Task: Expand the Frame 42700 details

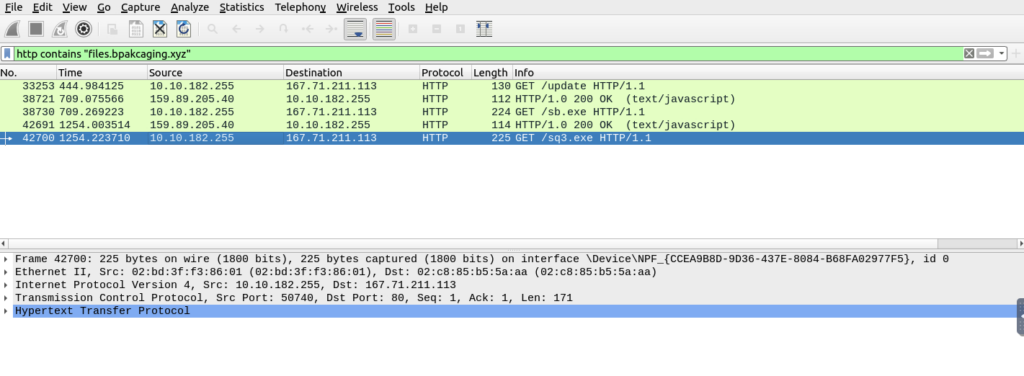Action: 6,259
